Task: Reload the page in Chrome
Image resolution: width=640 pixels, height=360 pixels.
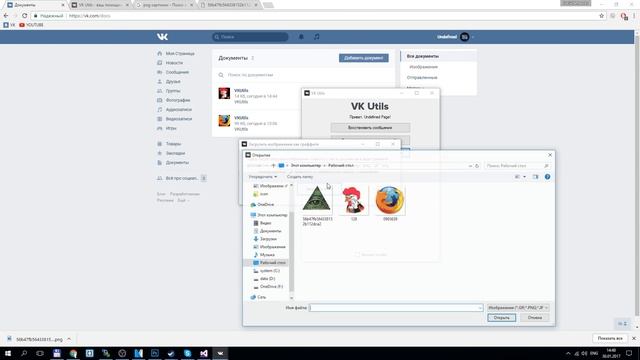Action: 24,16
